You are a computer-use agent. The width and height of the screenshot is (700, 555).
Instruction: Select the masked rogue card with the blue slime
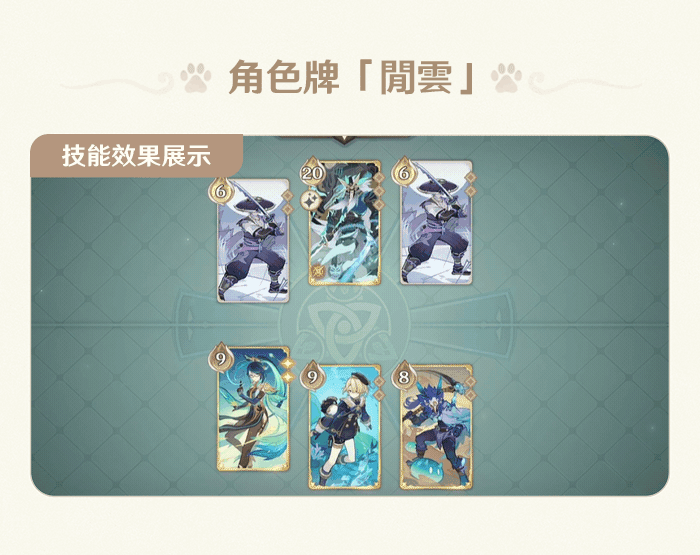pyautogui.click(x=436, y=427)
